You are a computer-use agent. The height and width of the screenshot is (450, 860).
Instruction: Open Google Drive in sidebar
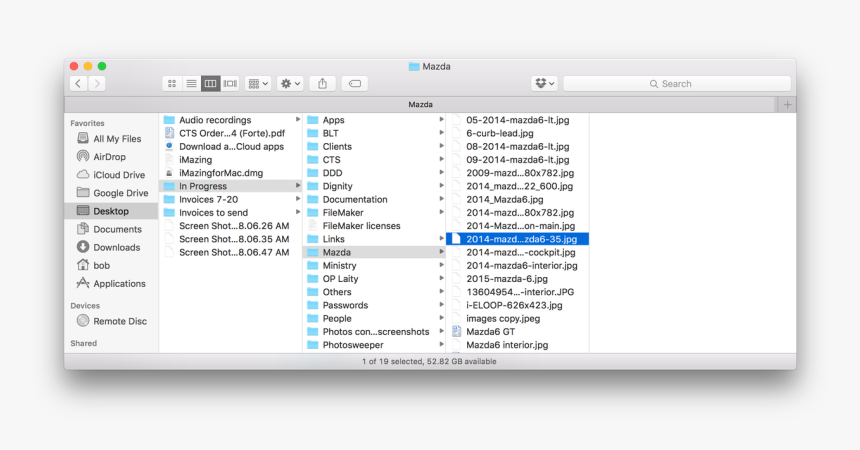[111, 193]
